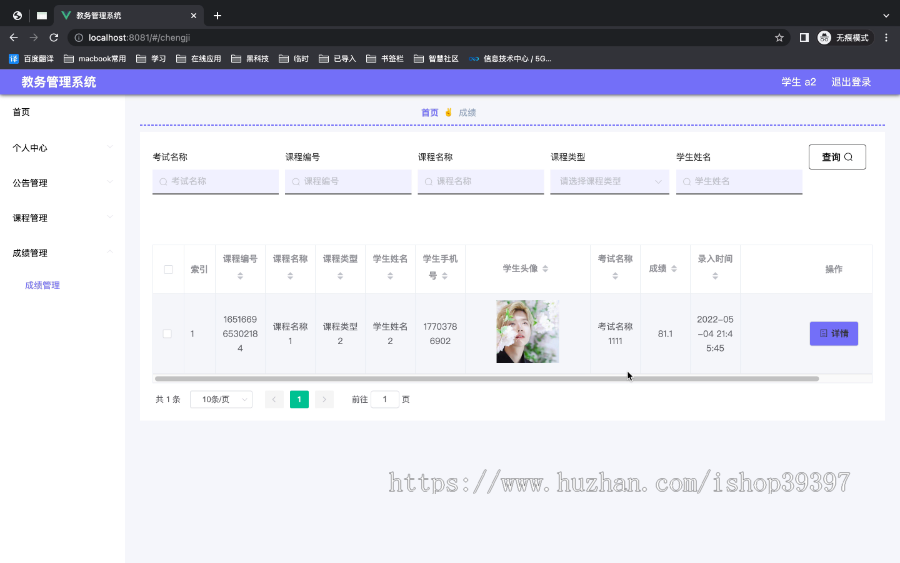The height and width of the screenshot is (563, 900).
Task: Click the 考试名称 search field
Action: pos(215,181)
